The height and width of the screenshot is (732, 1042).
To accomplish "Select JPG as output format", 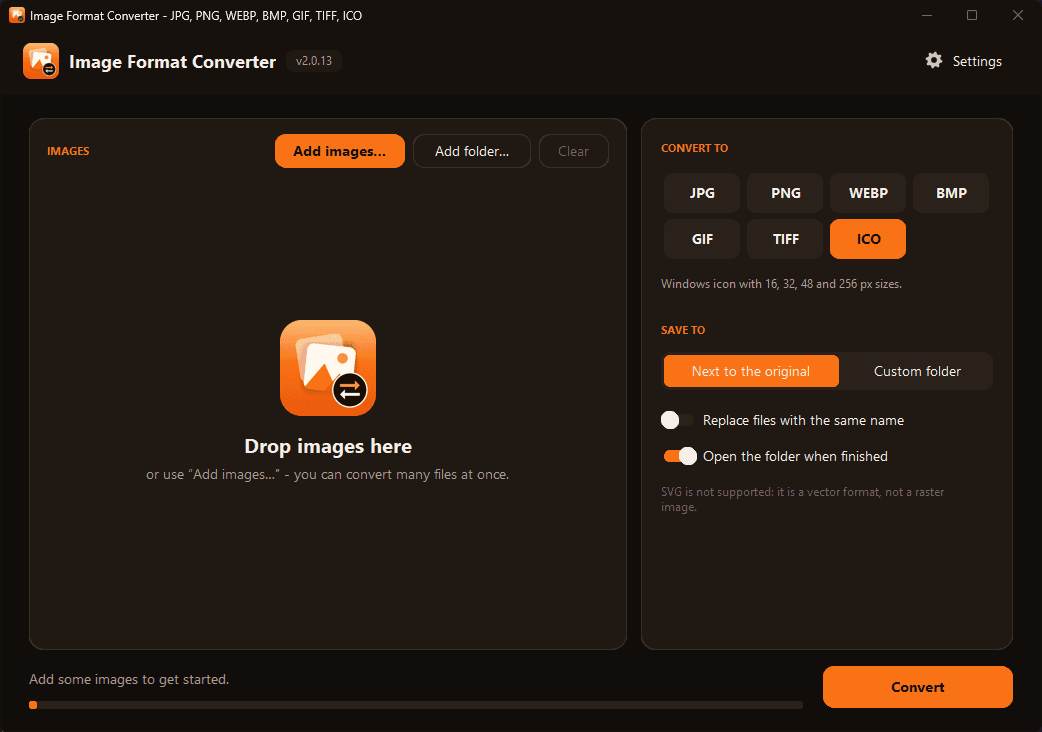I will click(x=702, y=193).
